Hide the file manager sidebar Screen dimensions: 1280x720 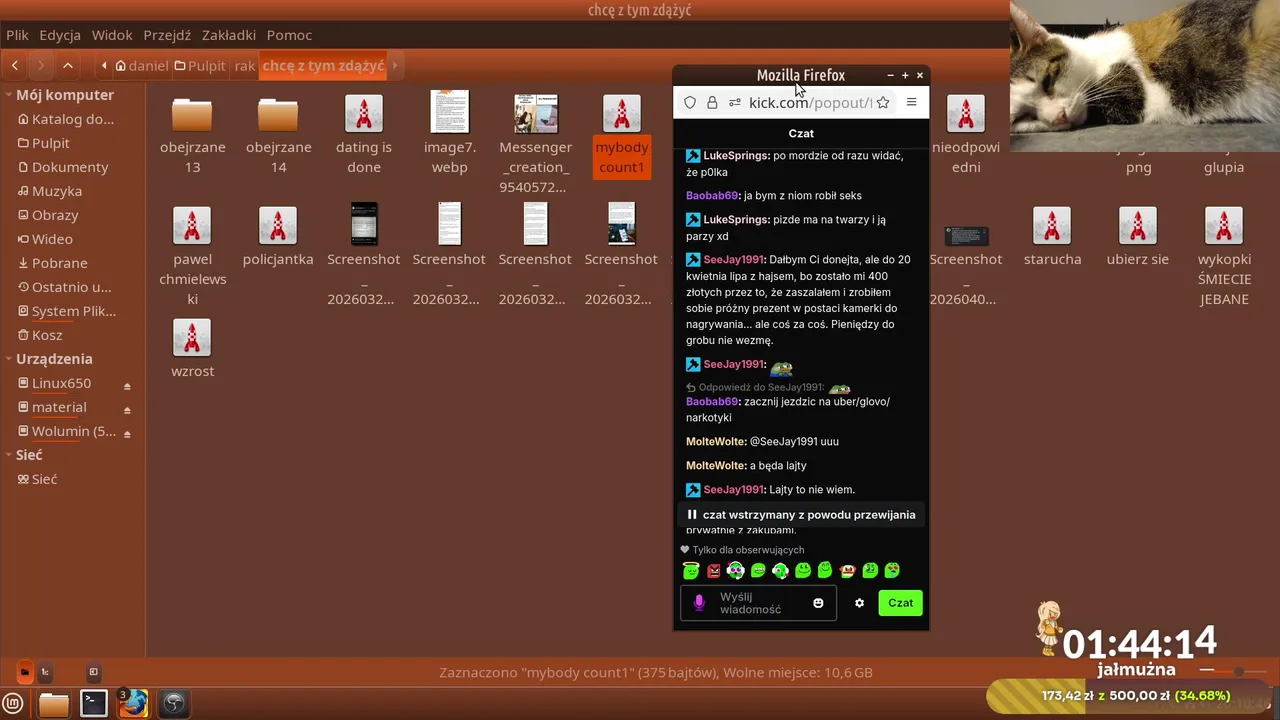93,672
